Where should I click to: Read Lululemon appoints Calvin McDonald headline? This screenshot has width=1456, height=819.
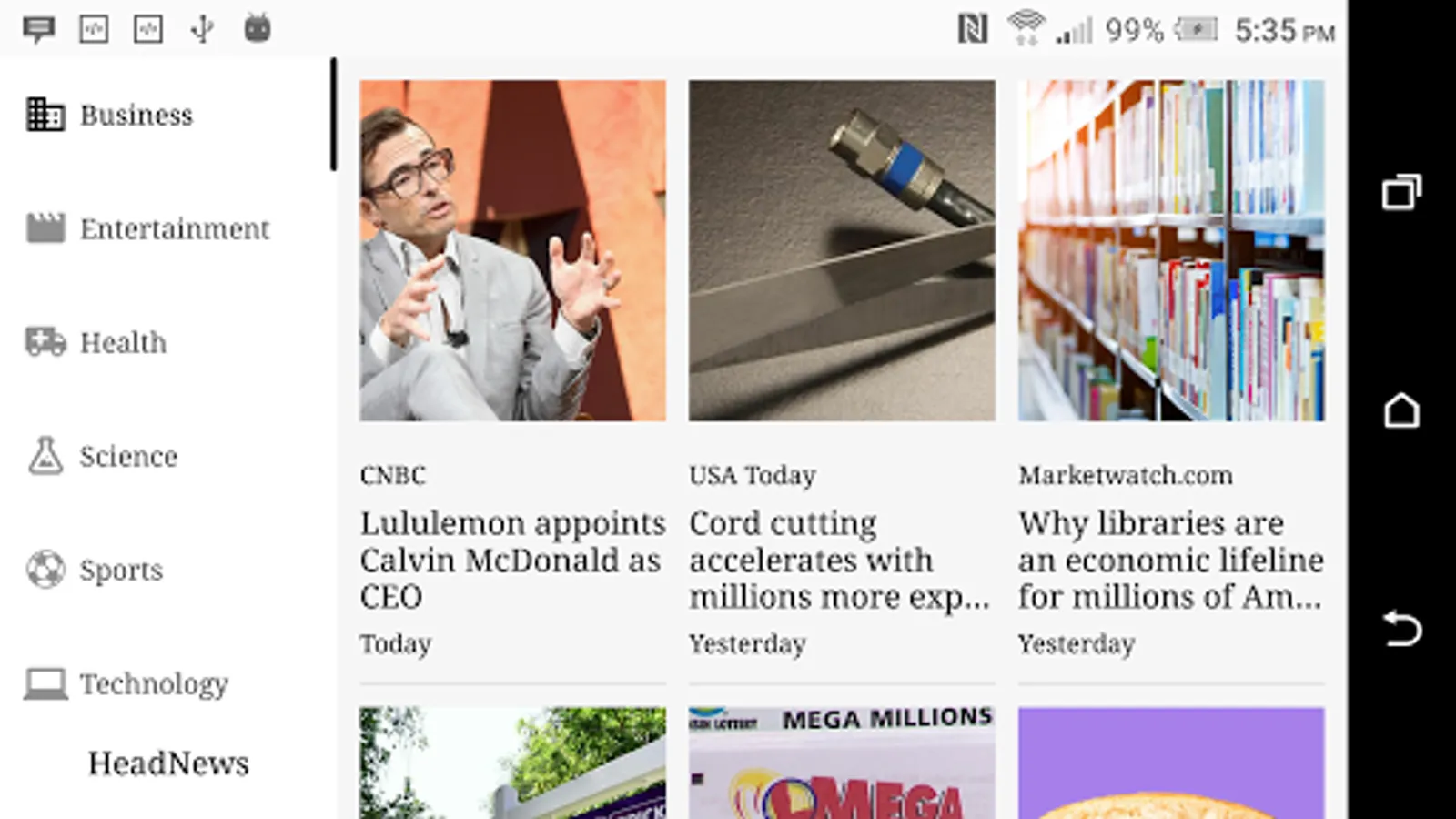click(x=512, y=560)
